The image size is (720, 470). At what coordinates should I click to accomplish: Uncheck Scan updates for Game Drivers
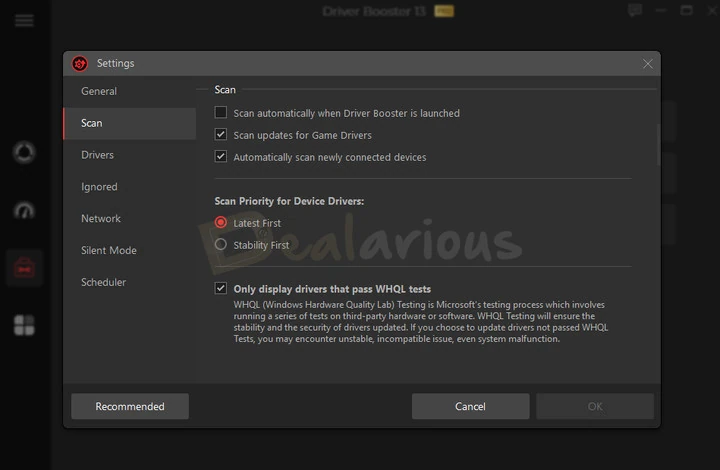pos(221,135)
